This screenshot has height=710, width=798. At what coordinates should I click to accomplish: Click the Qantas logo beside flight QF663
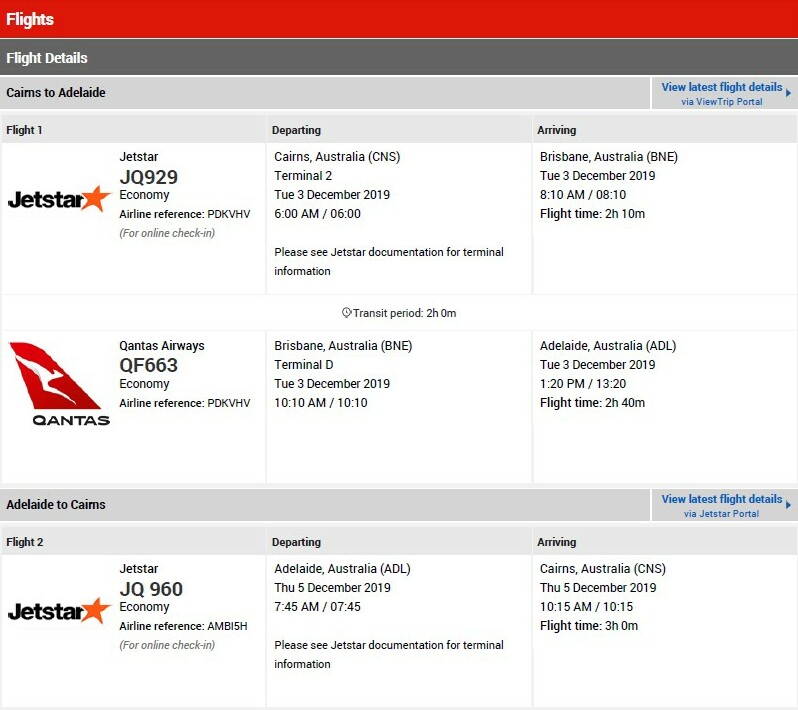coord(59,384)
